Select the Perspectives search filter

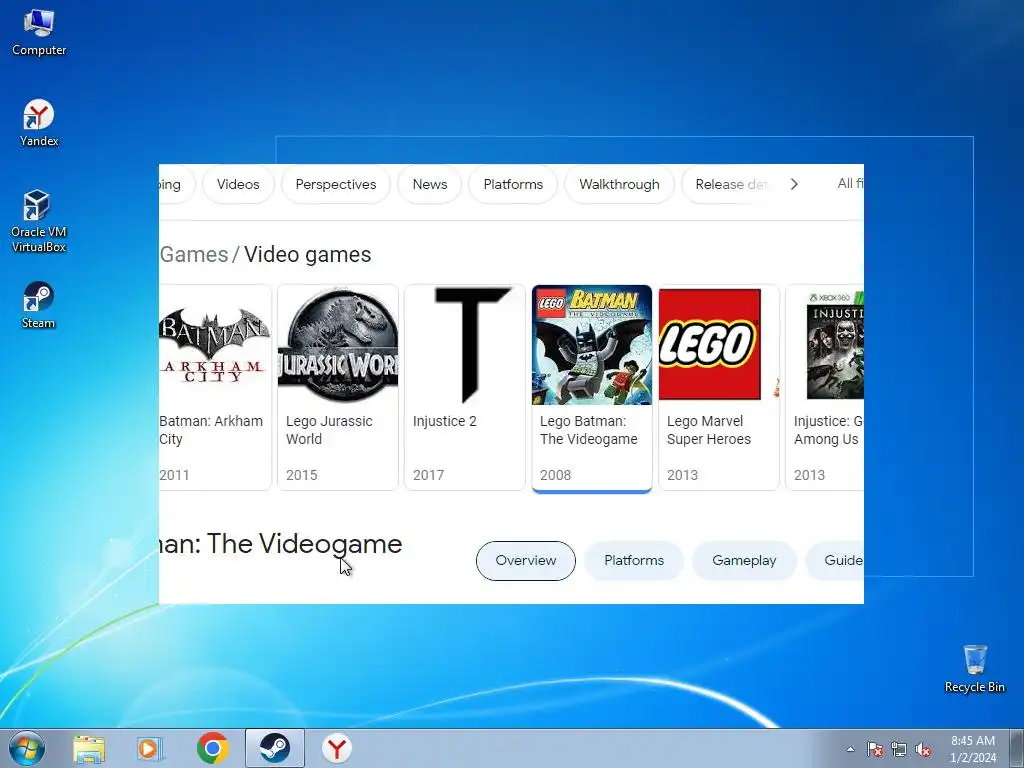336,184
